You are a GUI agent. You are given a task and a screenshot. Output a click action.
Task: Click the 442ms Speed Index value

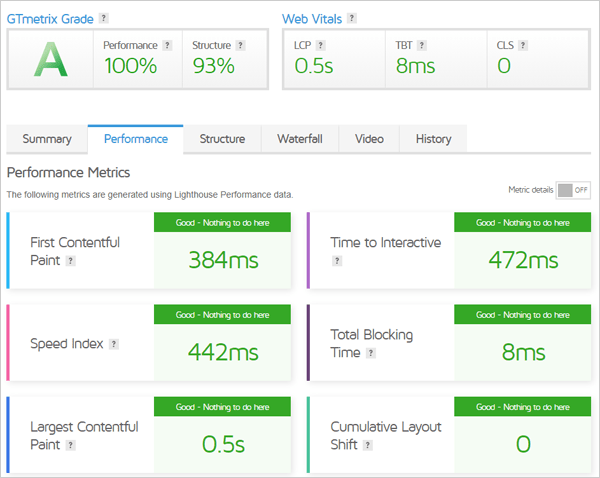point(223,352)
